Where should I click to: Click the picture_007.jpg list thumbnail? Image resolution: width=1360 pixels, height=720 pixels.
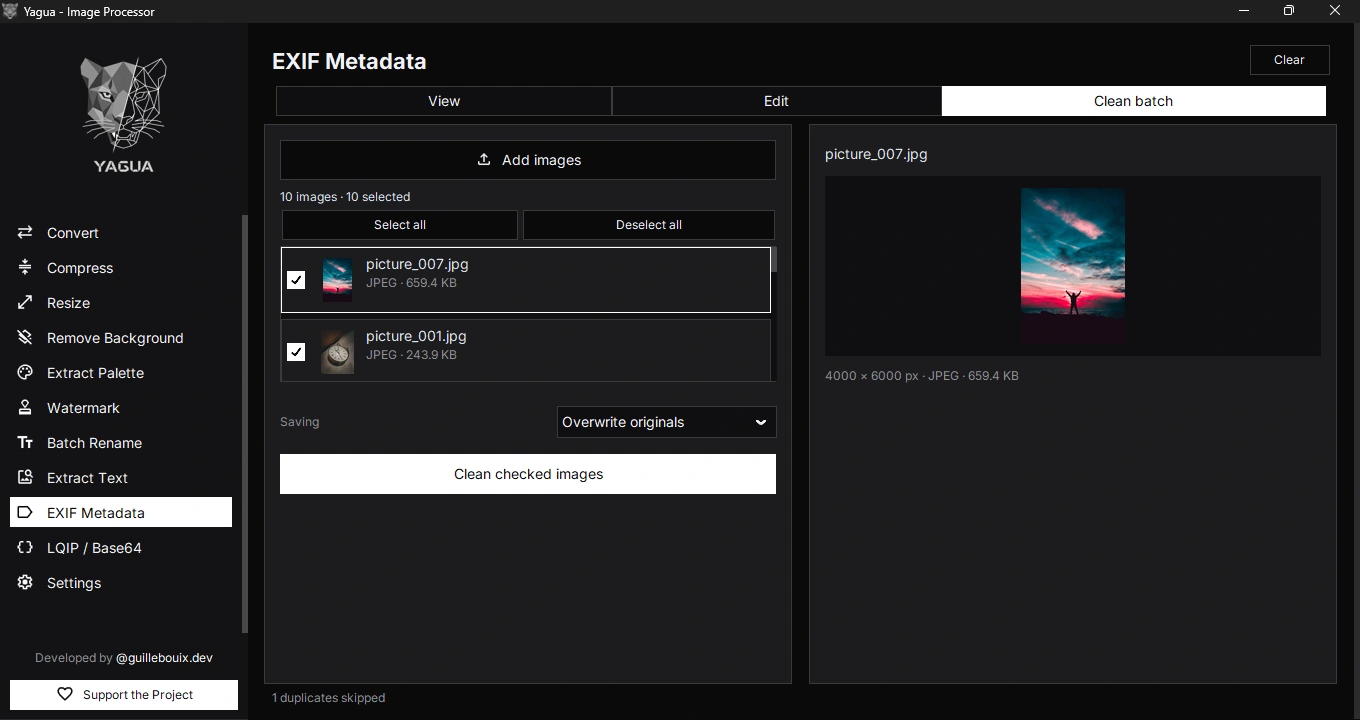[337, 280]
